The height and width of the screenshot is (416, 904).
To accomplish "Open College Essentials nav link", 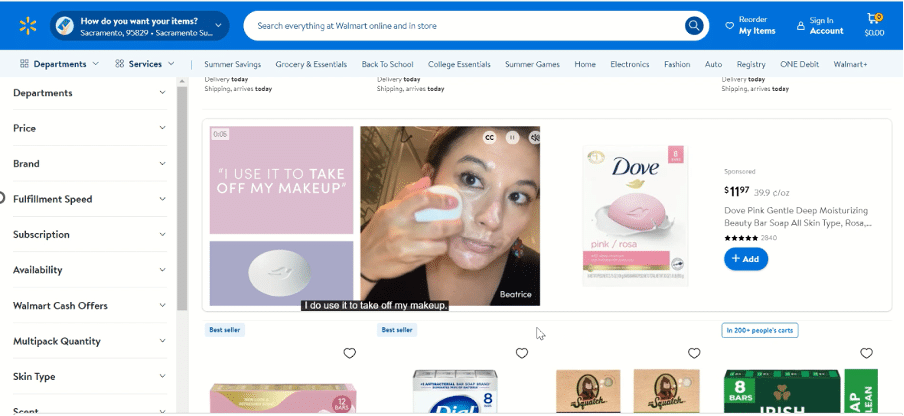I will click(x=459, y=65).
